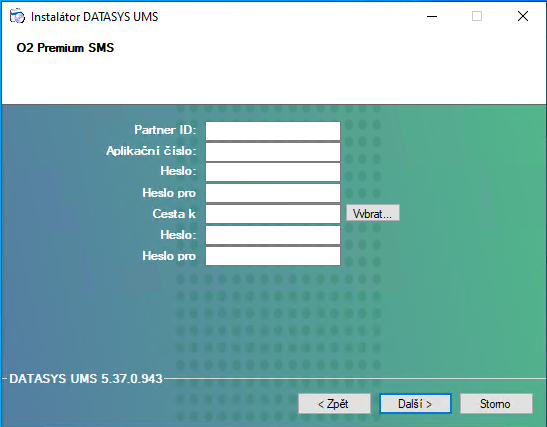547x427 pixels.
Task: Click the O2 Premium SMS heading
Action: (x=65, y=47)
